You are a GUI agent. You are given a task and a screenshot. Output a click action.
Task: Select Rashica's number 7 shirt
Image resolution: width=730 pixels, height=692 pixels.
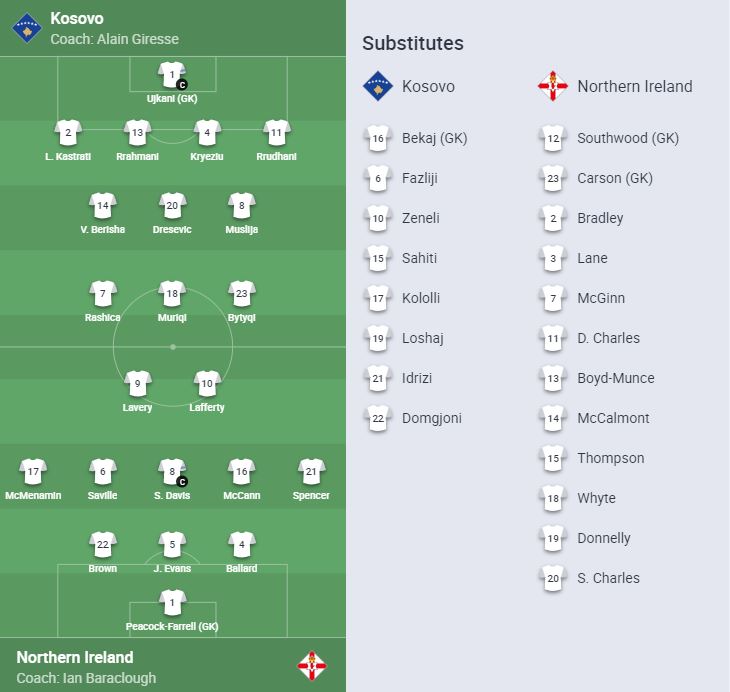point(103,294)
